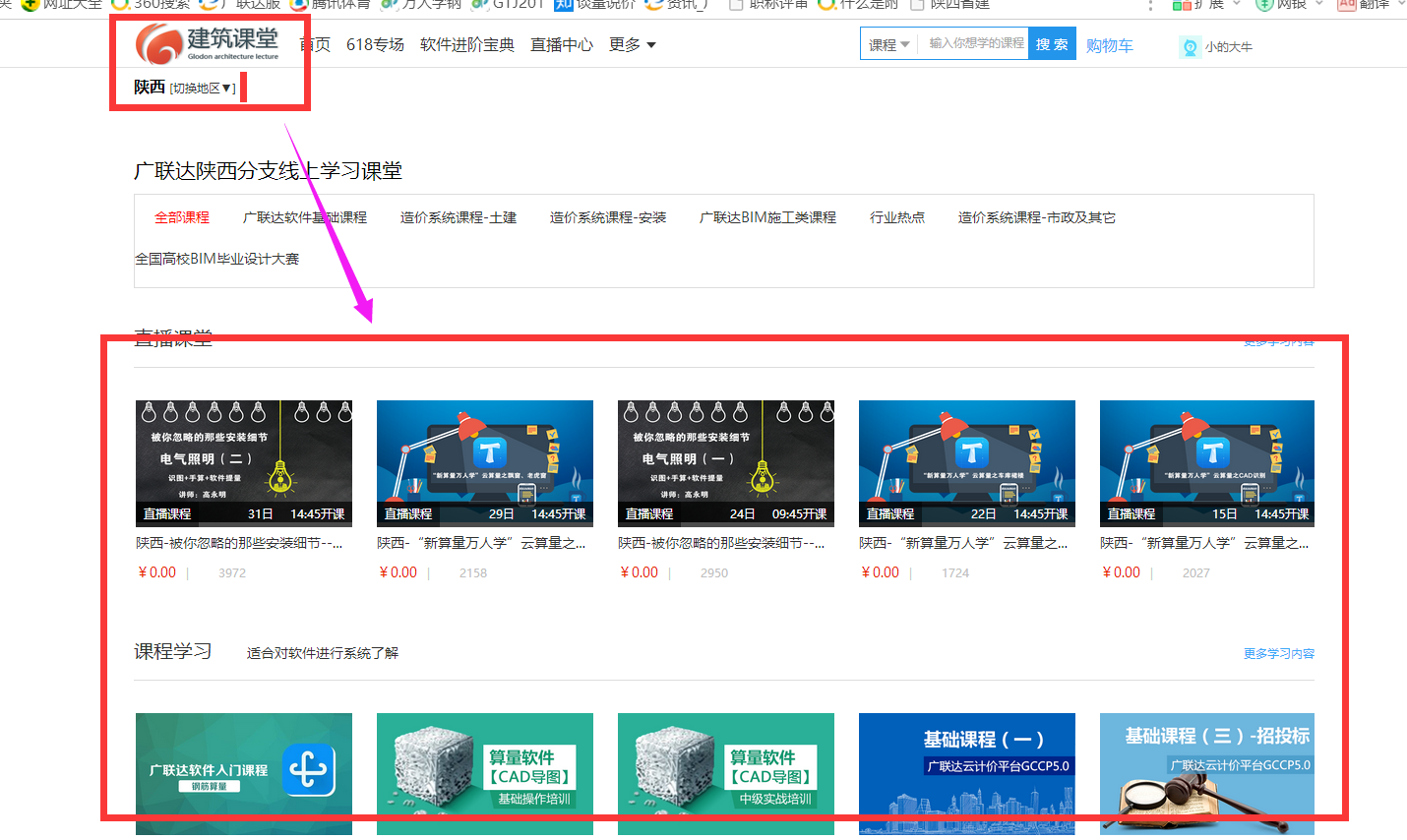Open the 电气照明(一) live course thumbnail

click(726, 463)
